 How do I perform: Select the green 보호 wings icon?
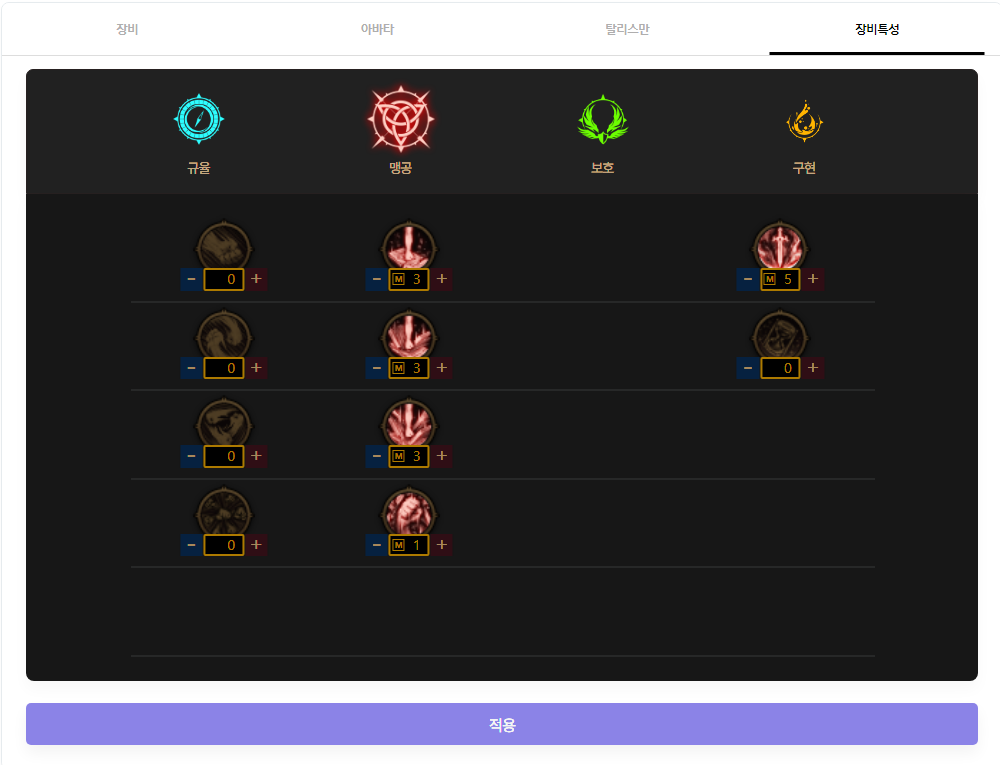coord(603,119)
